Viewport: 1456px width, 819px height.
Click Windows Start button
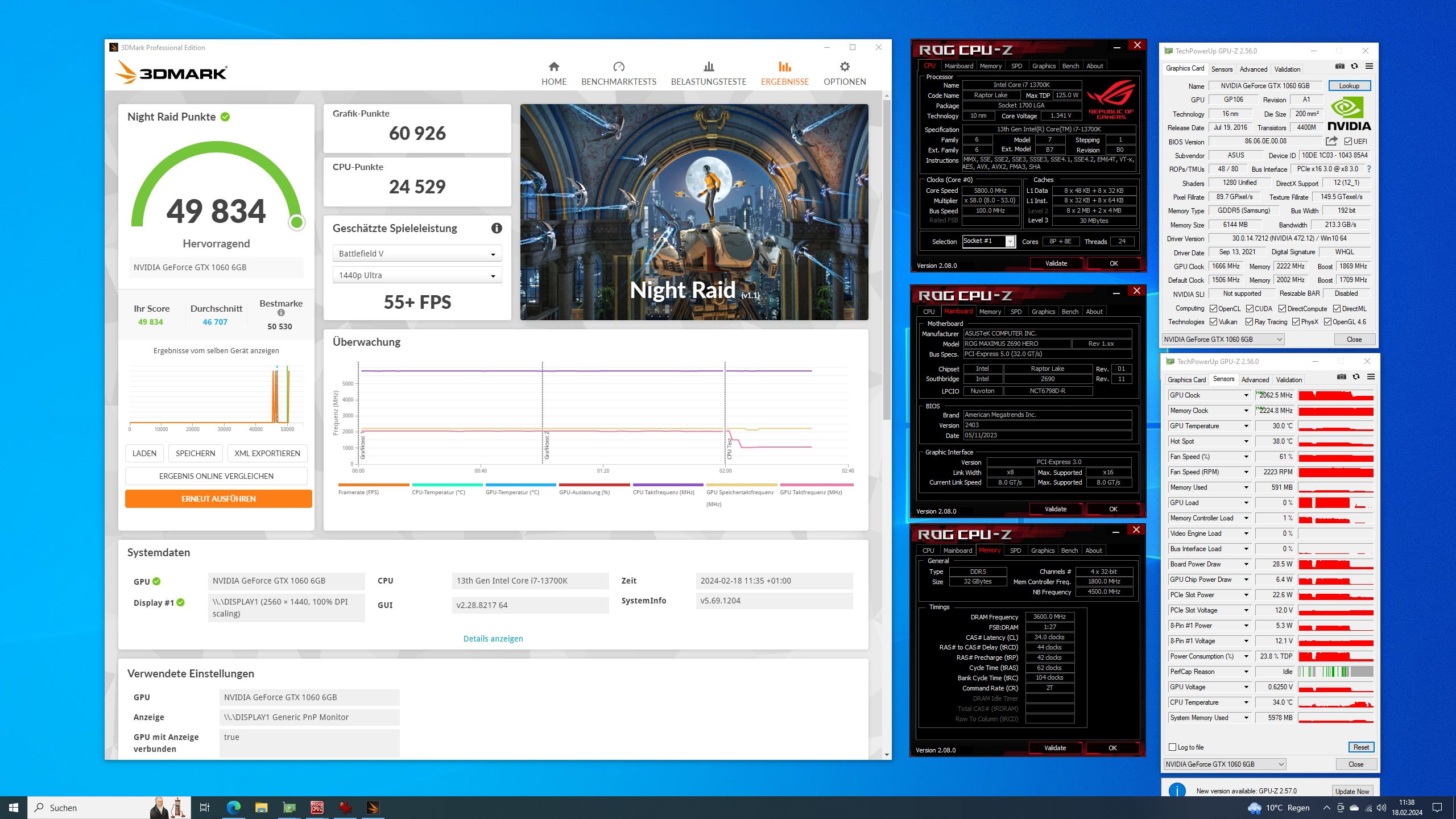tap(14, 808)
